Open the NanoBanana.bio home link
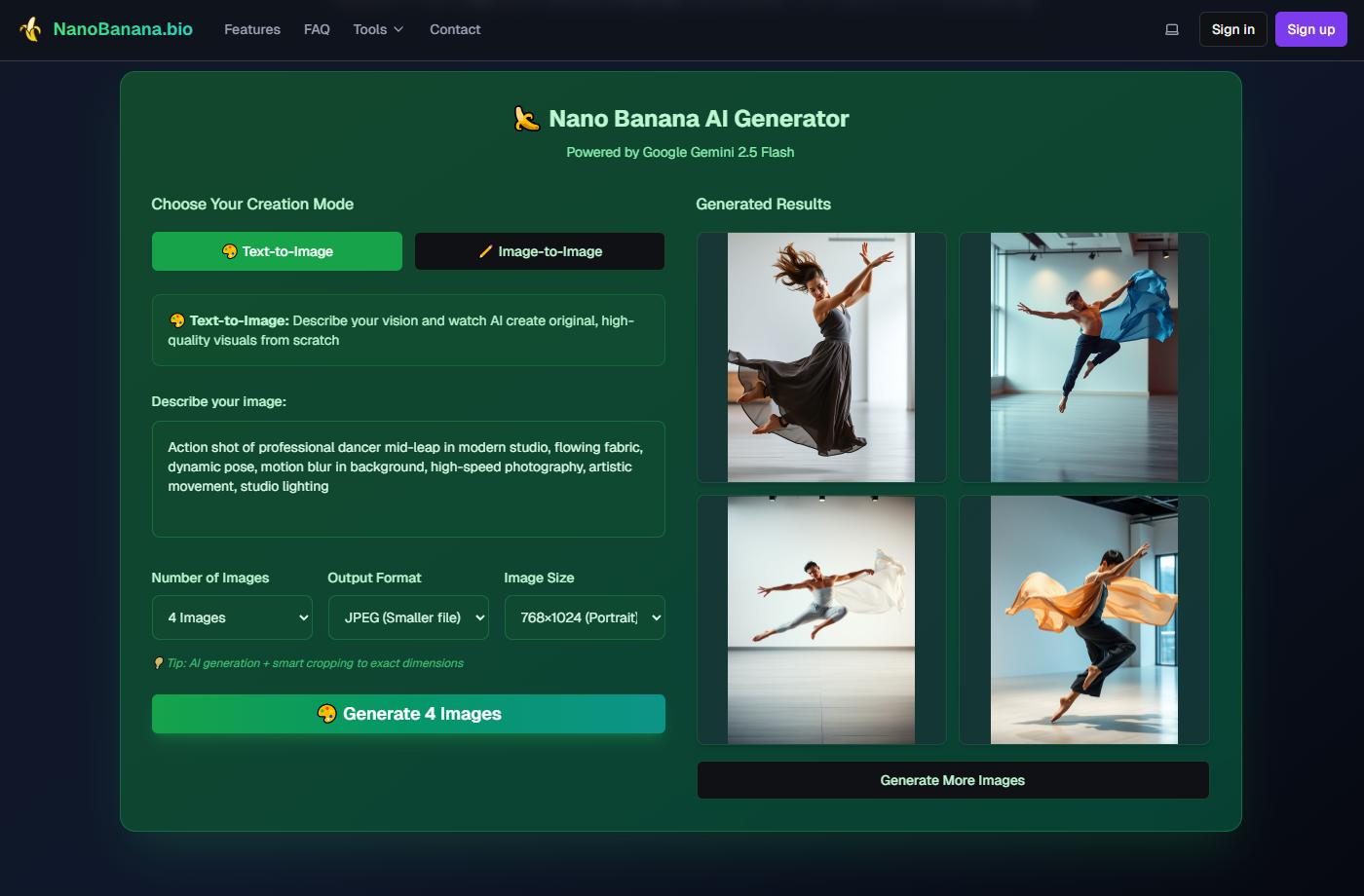1364x896 pixels. tap(123, 29)
